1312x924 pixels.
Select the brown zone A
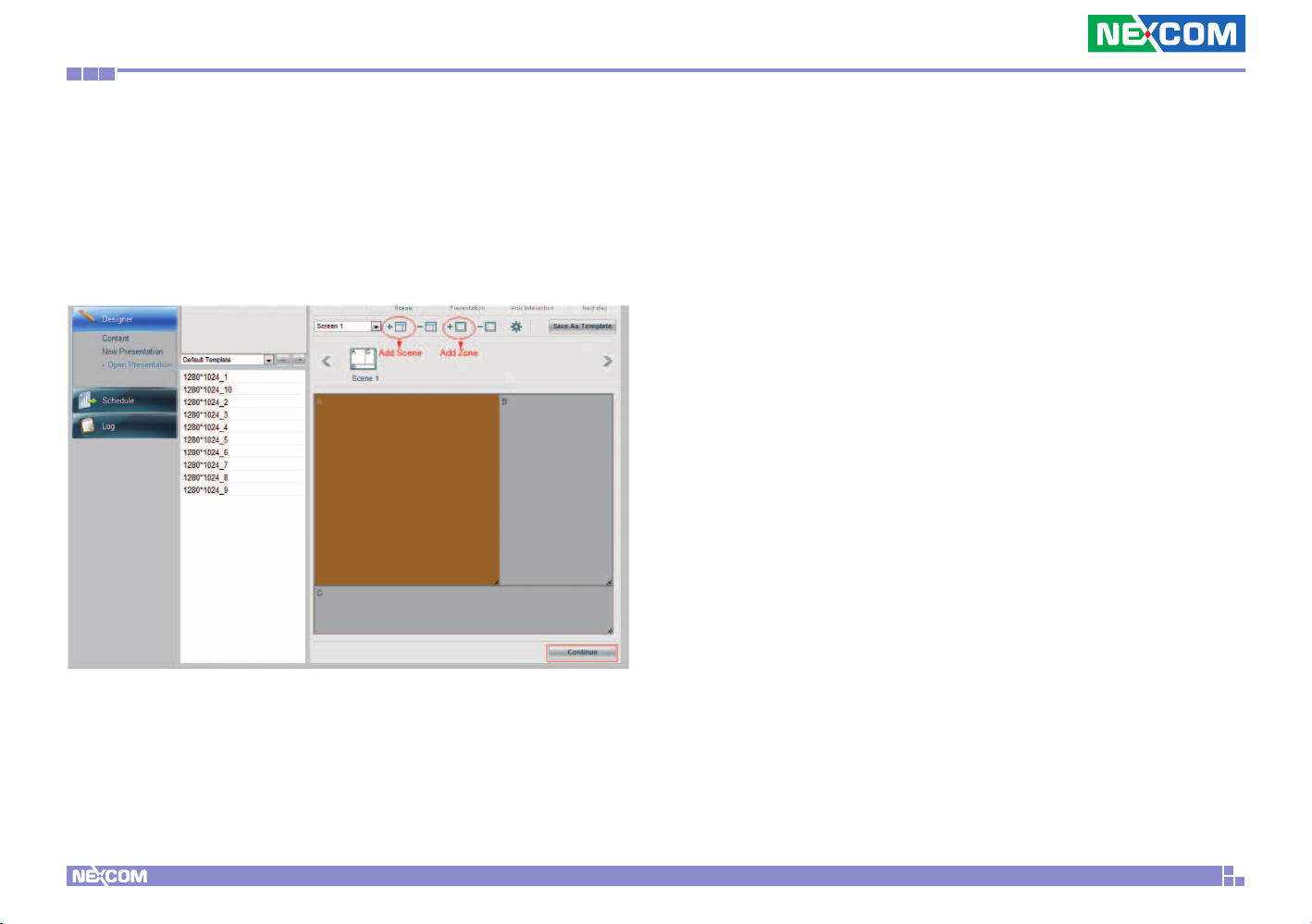point(407,490)
